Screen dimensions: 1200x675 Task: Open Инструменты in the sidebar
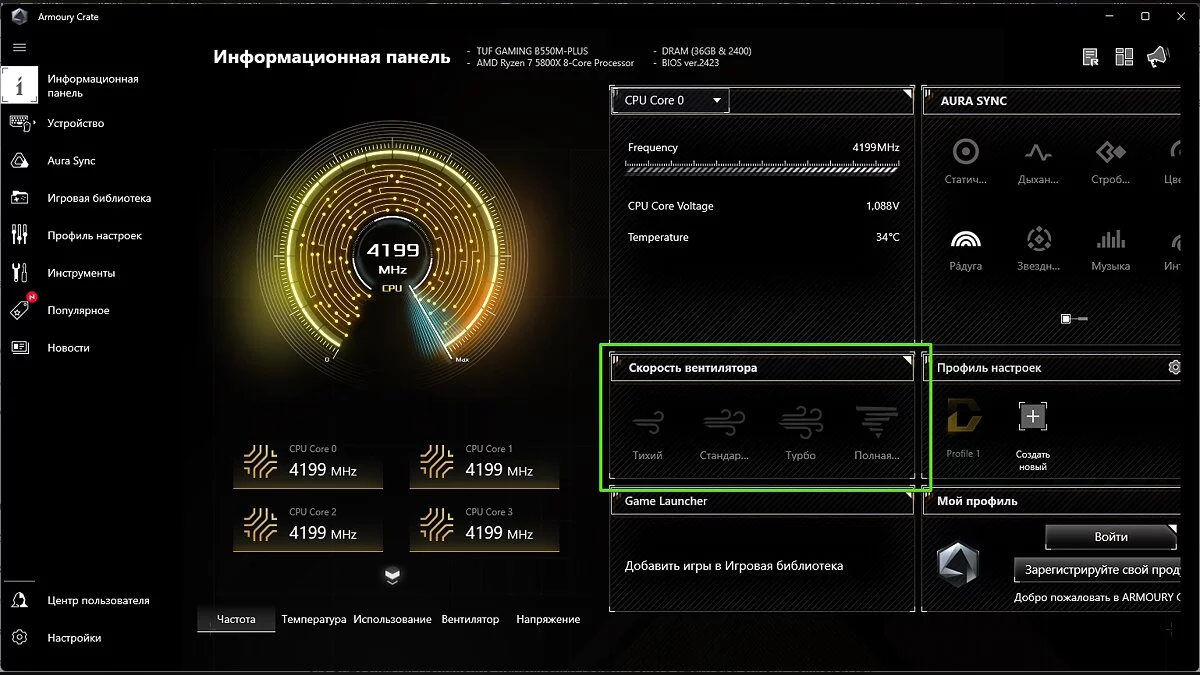click(x=82, y=273)
